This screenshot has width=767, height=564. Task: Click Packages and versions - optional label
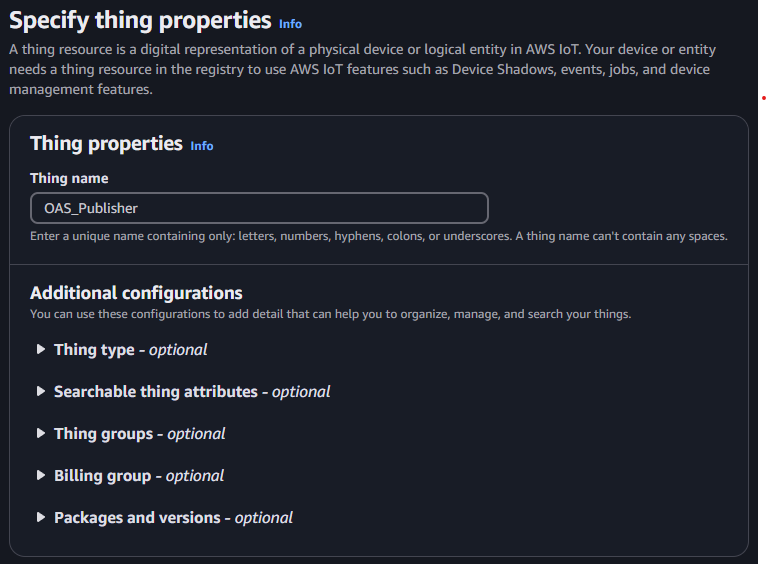[x=173, y=518]
